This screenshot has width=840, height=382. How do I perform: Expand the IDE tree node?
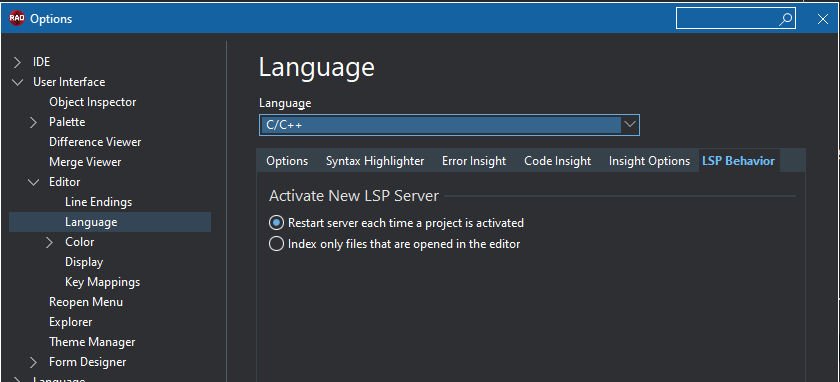(18, 62)
